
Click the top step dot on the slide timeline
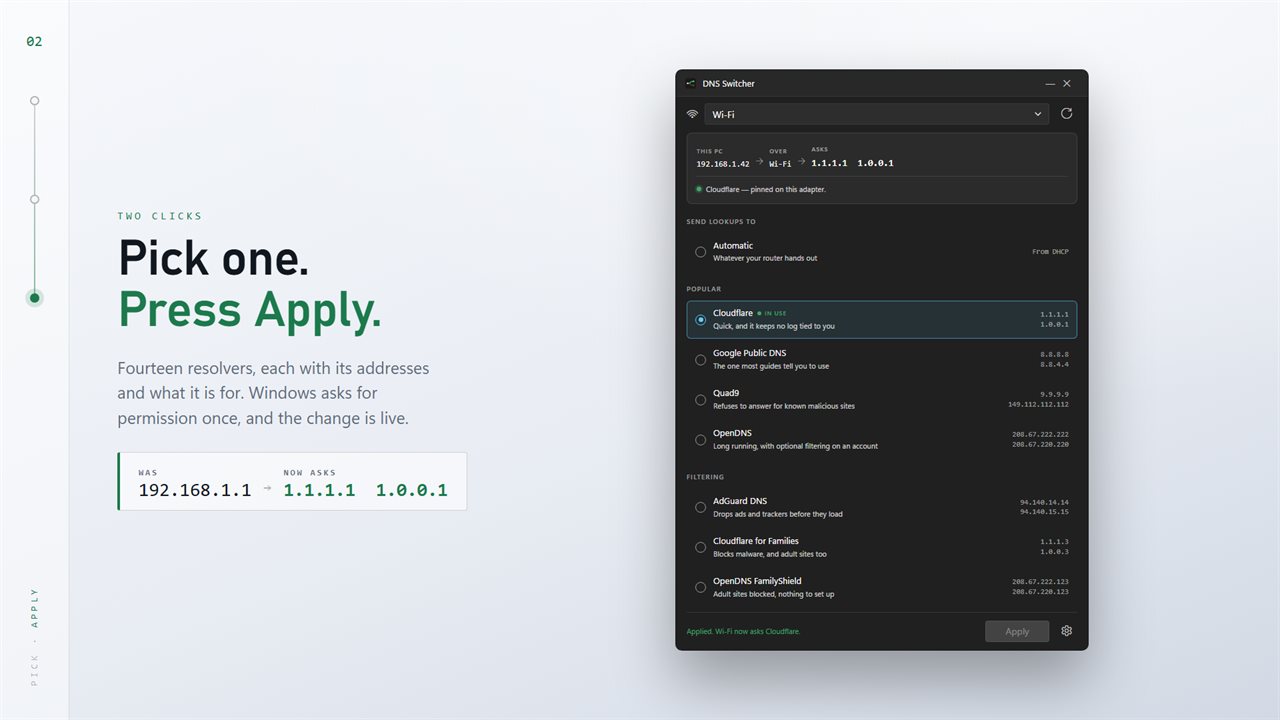coord(35,101)
